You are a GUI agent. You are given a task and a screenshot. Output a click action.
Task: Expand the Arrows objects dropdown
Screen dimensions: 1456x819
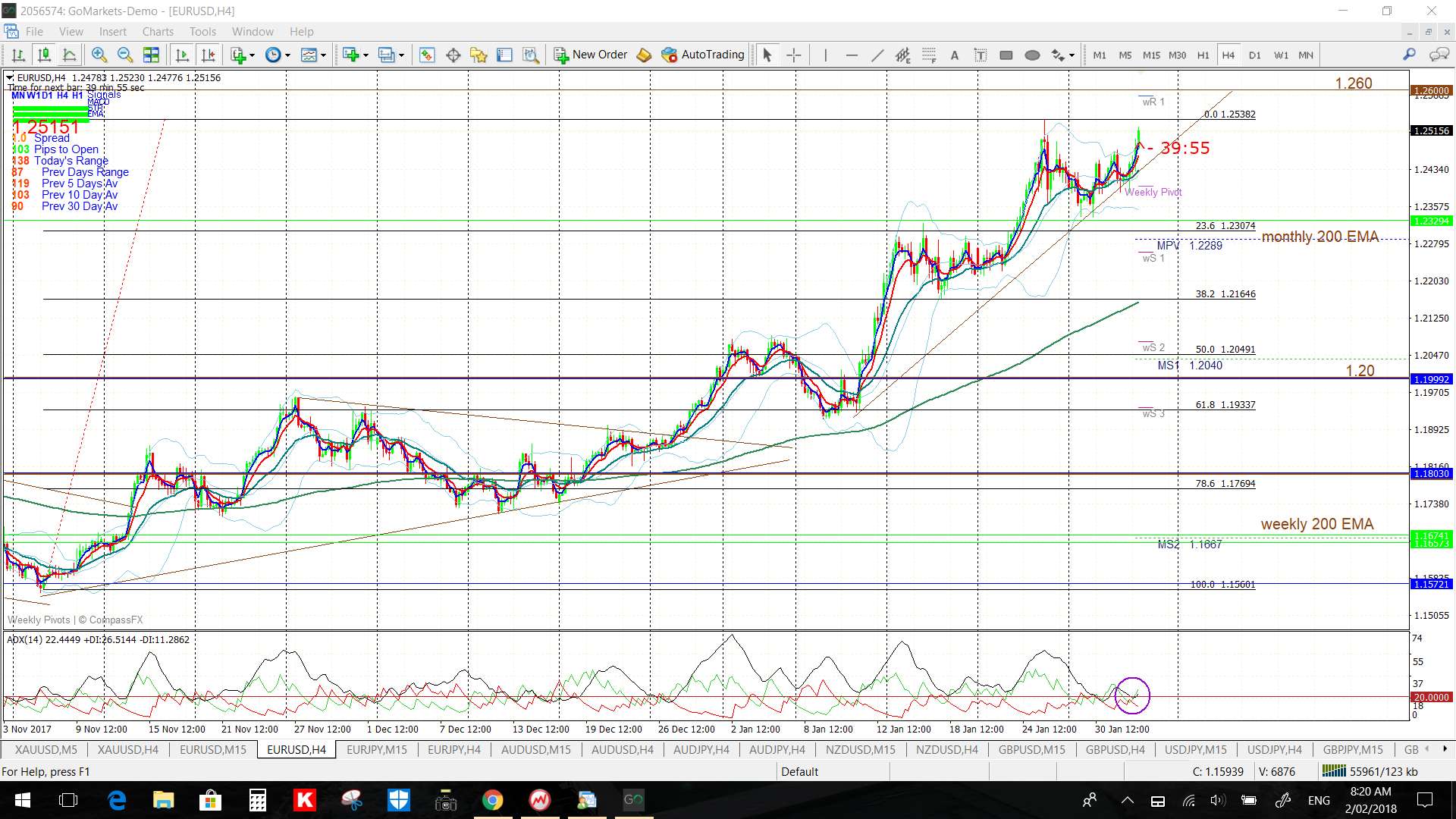1072,55
